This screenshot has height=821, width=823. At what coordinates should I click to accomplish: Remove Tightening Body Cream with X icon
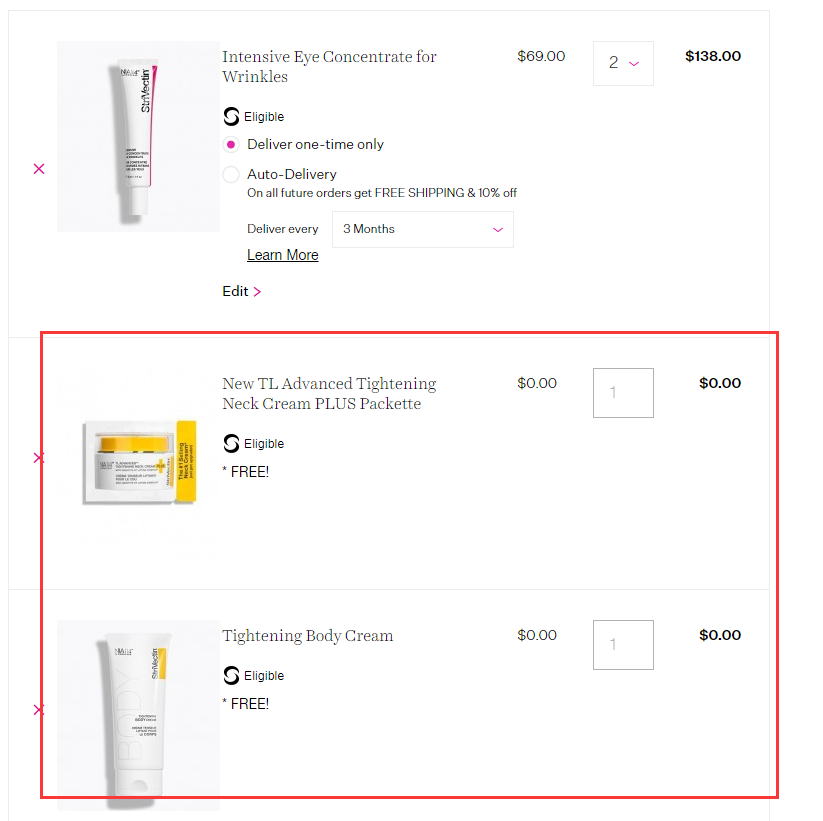point(39,710)
